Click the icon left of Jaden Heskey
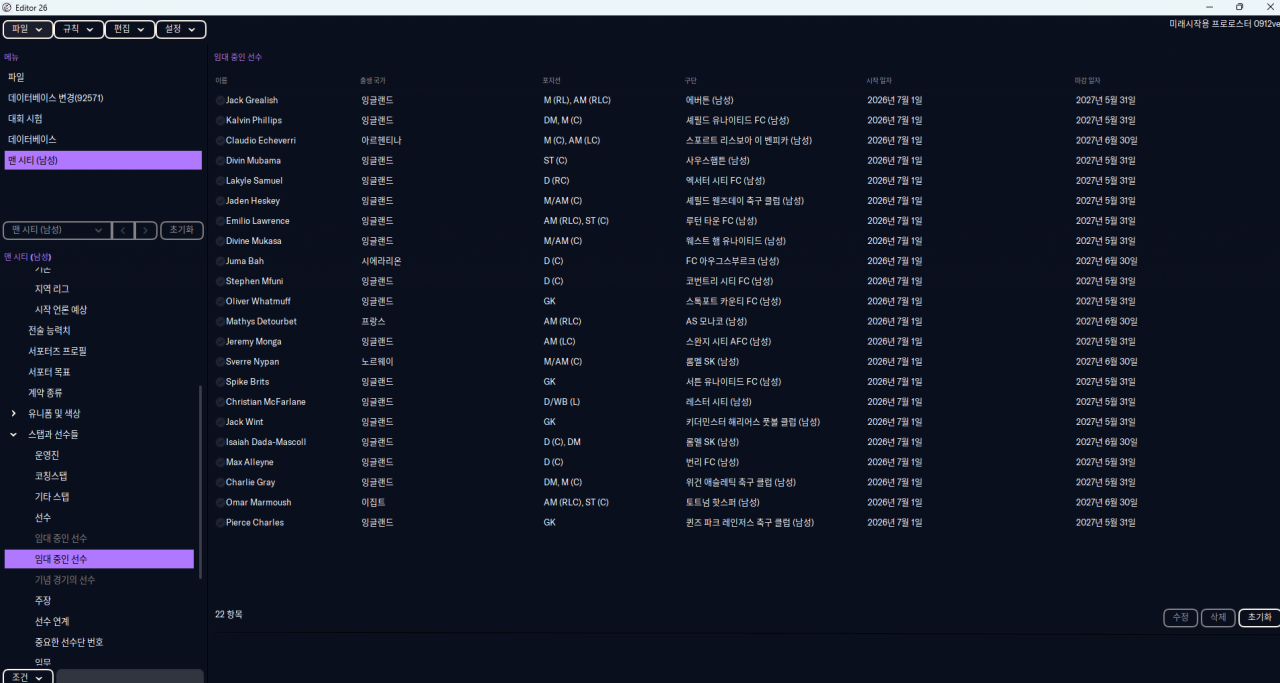1280x683 pixels. (220, 201)
